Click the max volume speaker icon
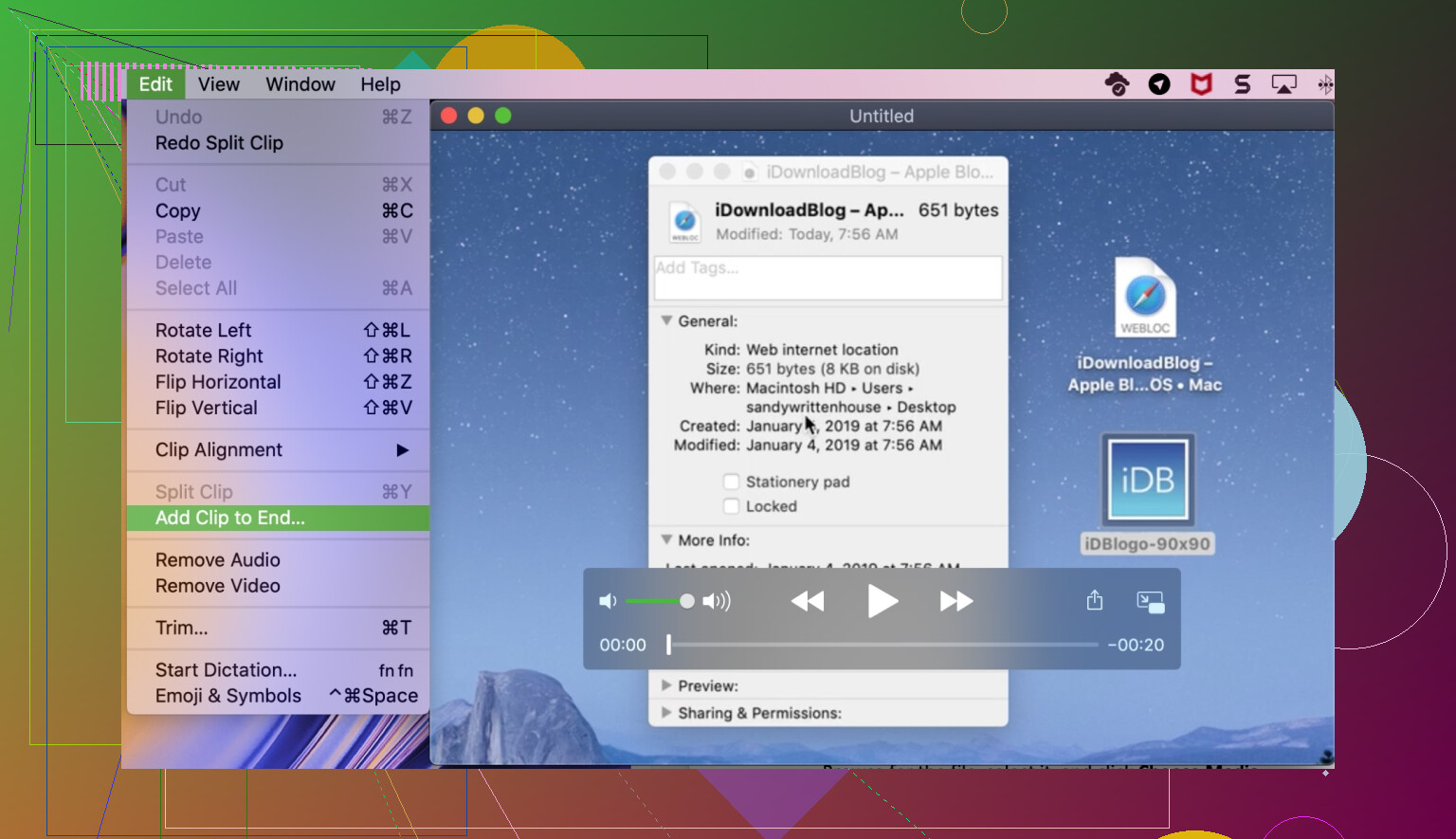This screenshot has width=1456, height=839. [x=717, y=601]
